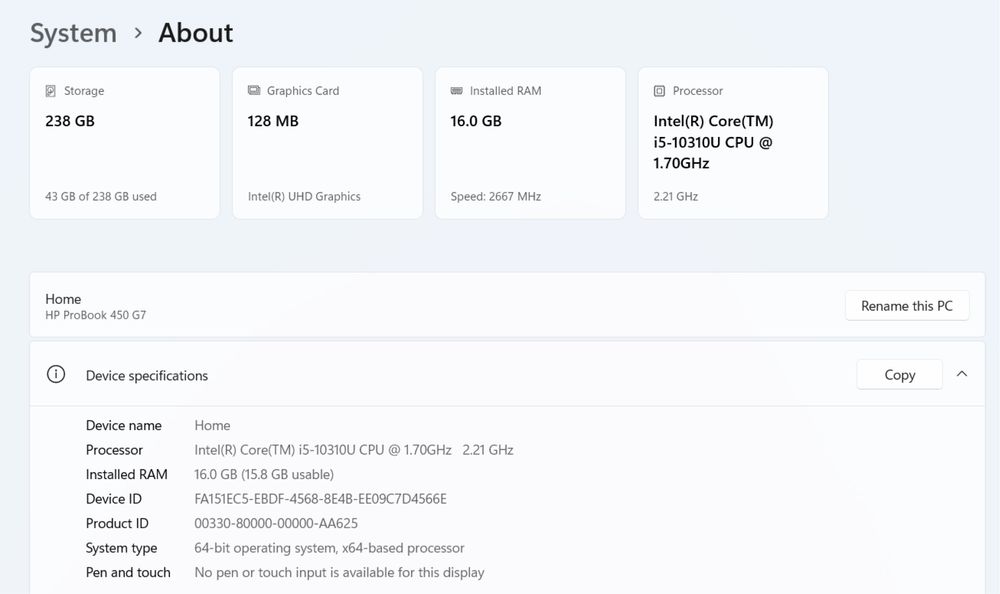Click the About breadcrumb heading
Viewport: 1000px width, 594px height.
click(x=196, y=33)
